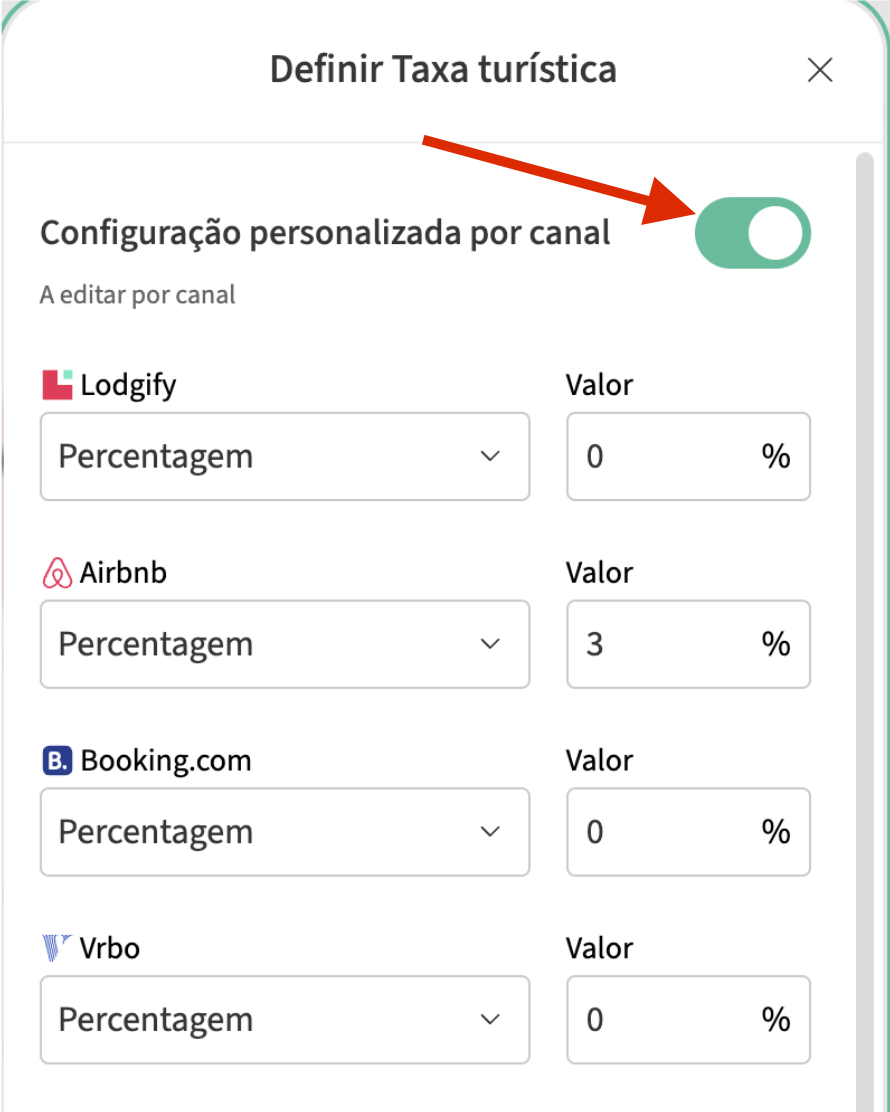Toggle Configuração personalizada por canal switch

click(752, 233)
